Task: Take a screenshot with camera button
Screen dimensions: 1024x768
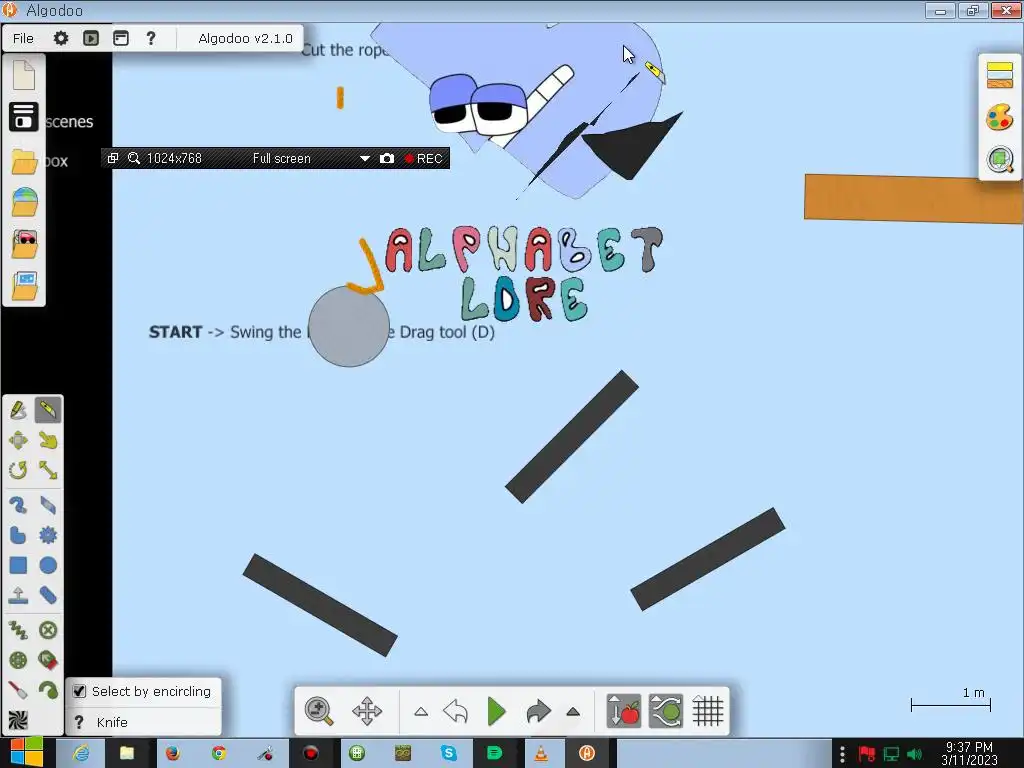Action: click(387, 159)
